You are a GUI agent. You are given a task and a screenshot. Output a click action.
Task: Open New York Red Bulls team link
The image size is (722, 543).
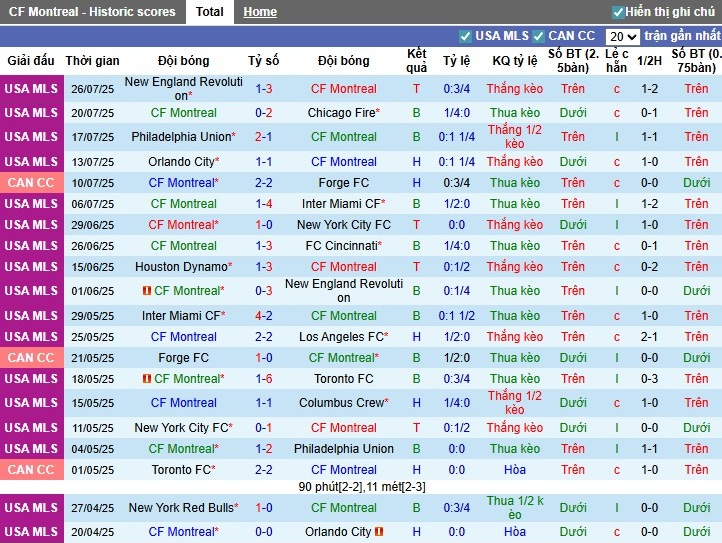181,508
